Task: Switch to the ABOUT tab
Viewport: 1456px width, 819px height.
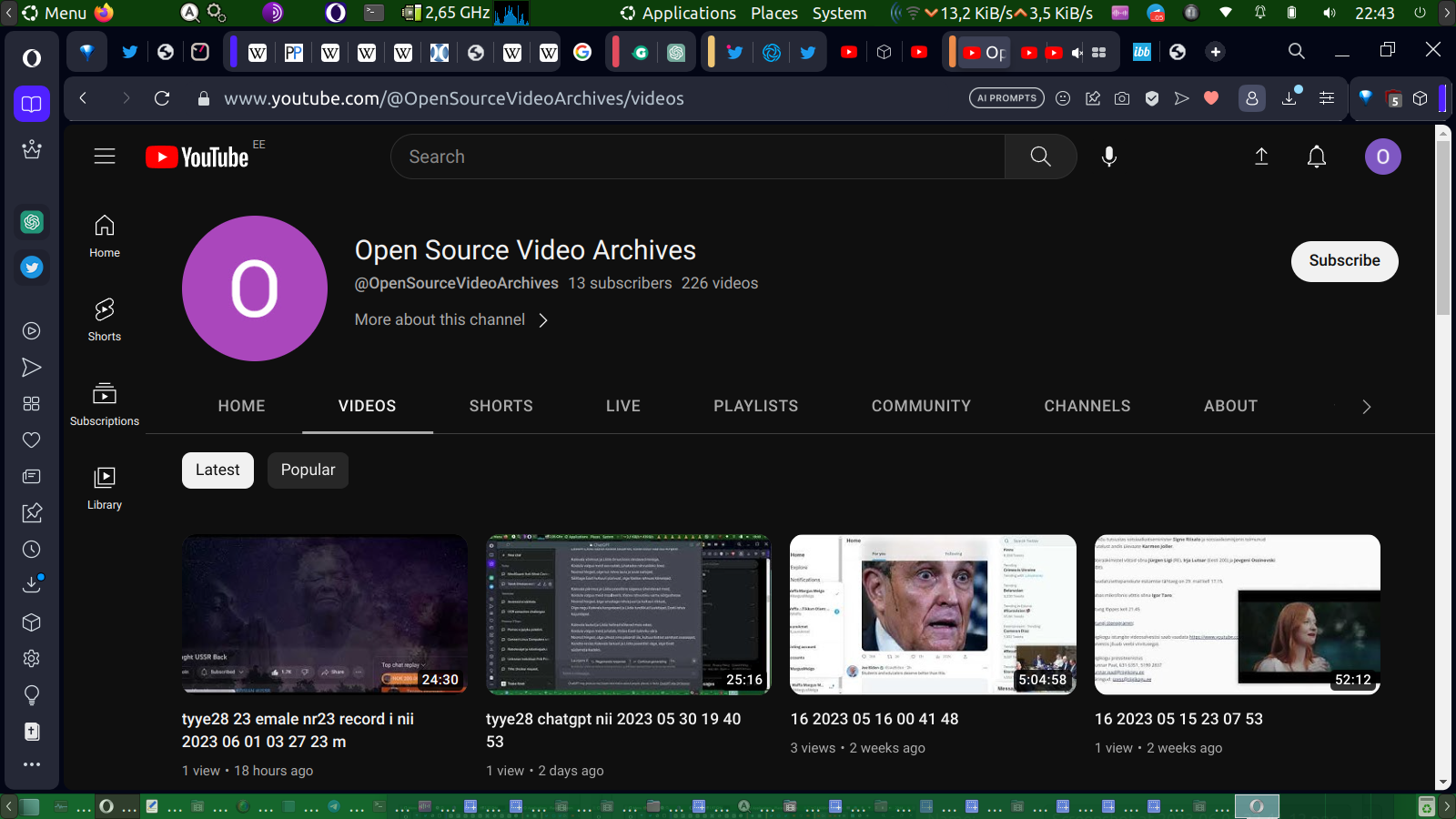Action: 1230,406
